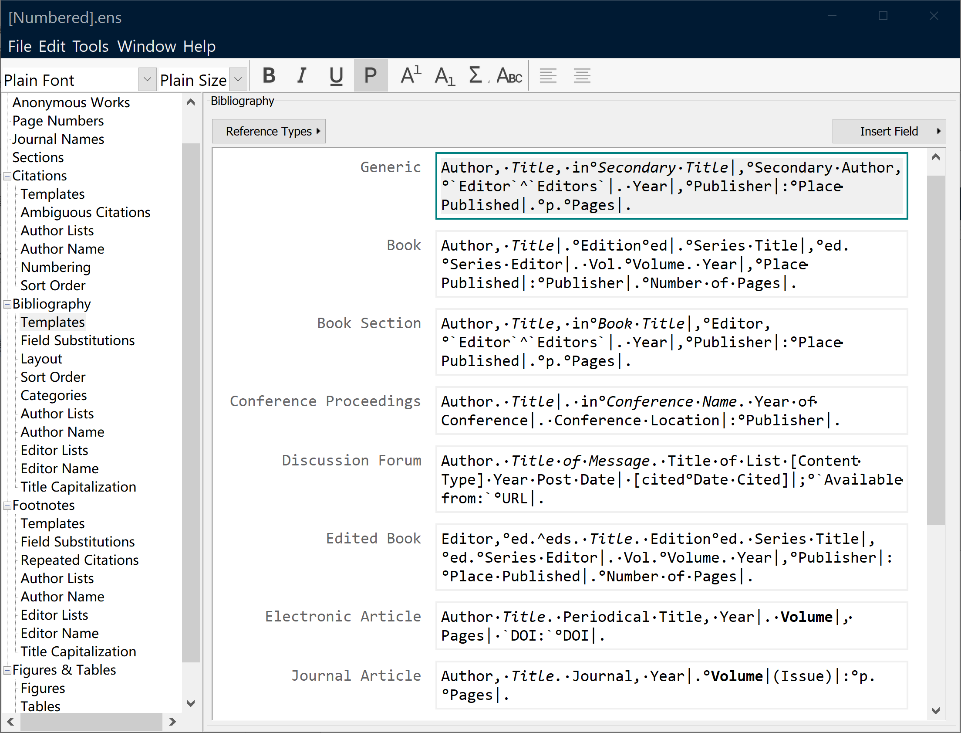Toggle the Plain text formatting button
The image size is (961, 733).
370,76
